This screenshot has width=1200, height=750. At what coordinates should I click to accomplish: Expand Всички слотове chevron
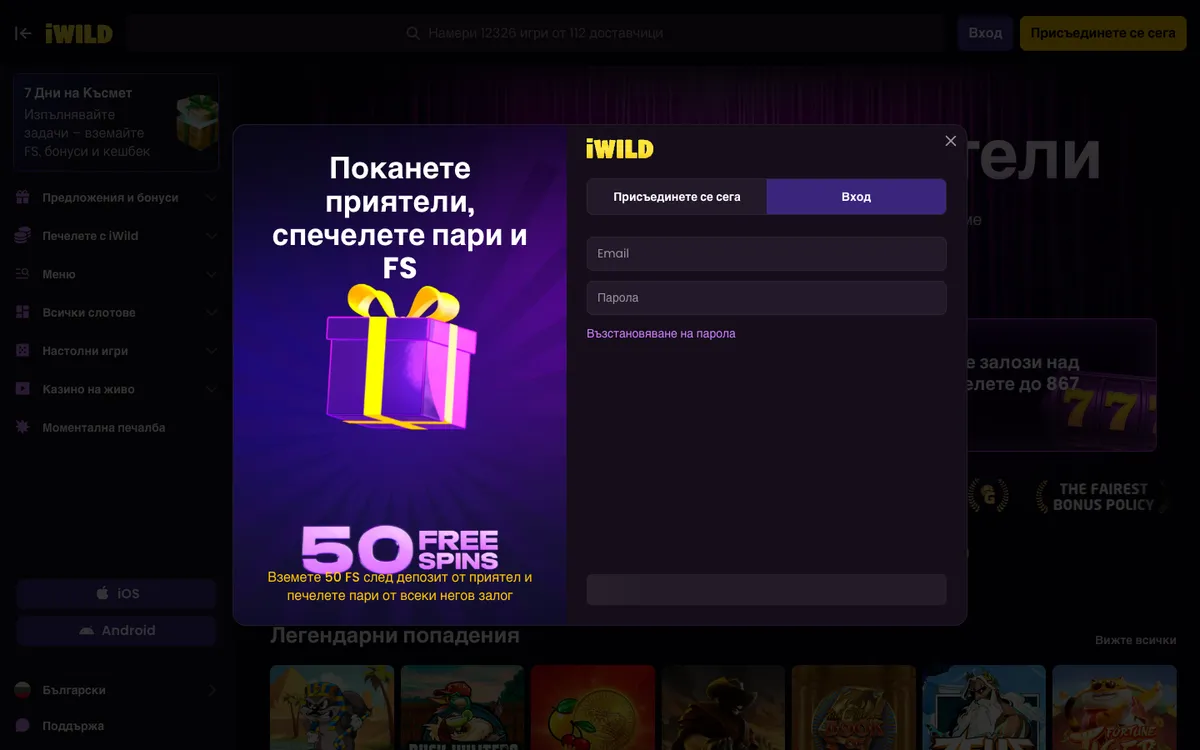click(211, 313)
